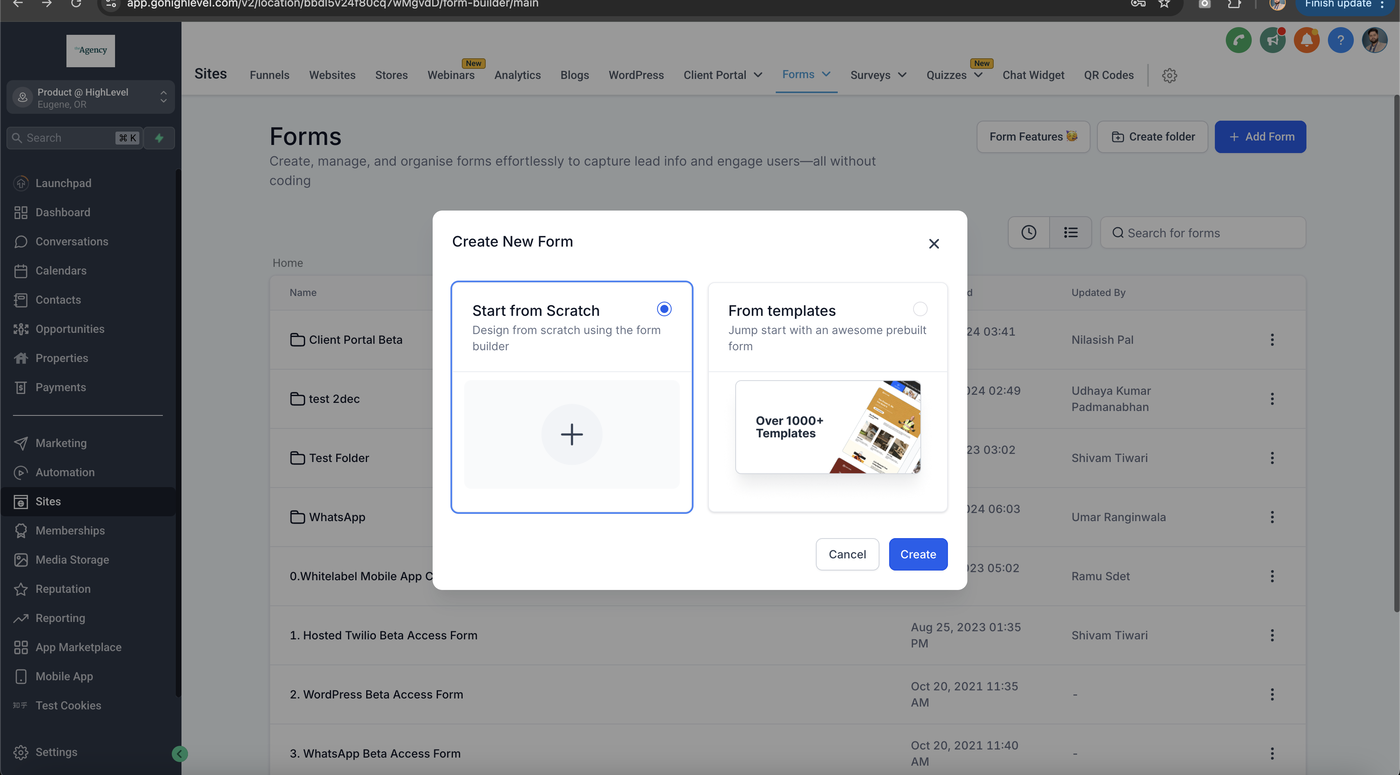Open the Funnels tab

[x=270, y=75]
